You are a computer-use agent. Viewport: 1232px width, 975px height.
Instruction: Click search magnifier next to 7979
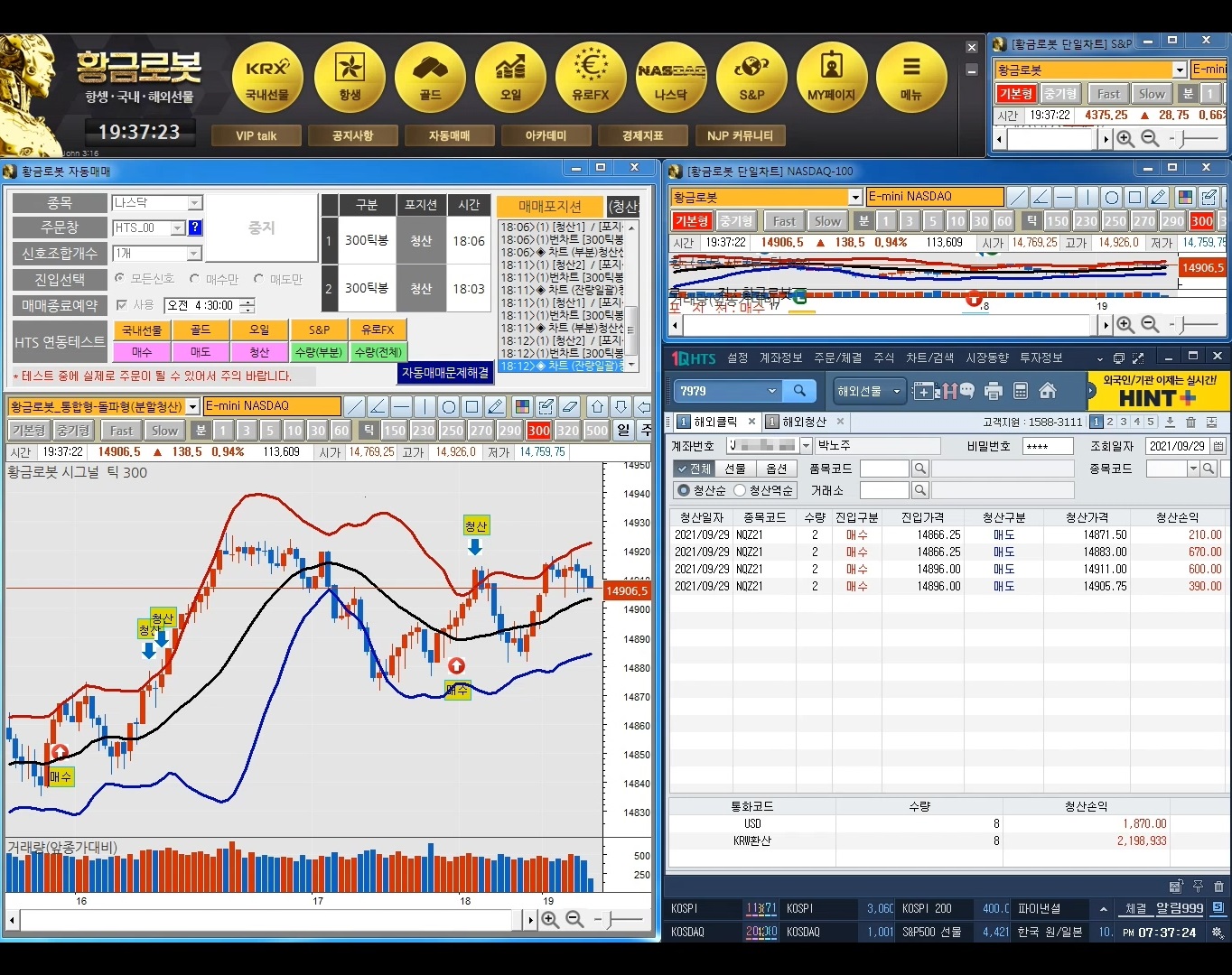point(799,391)
